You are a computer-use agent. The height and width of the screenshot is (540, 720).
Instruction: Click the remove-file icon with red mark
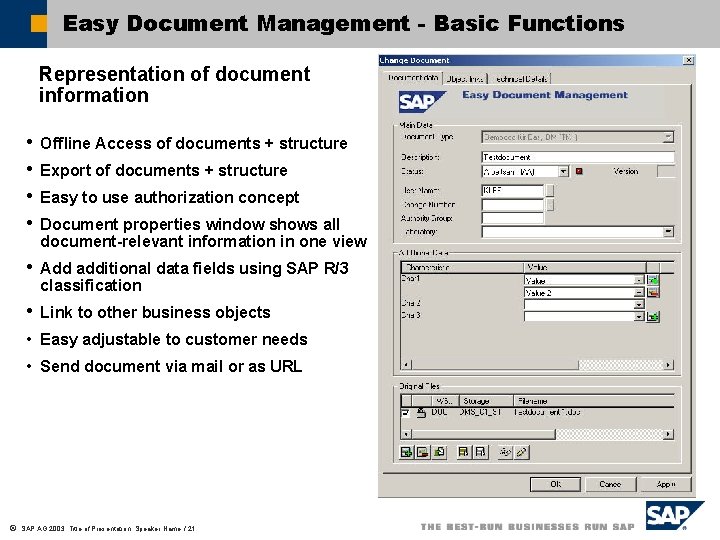click(x=422, y=452)
